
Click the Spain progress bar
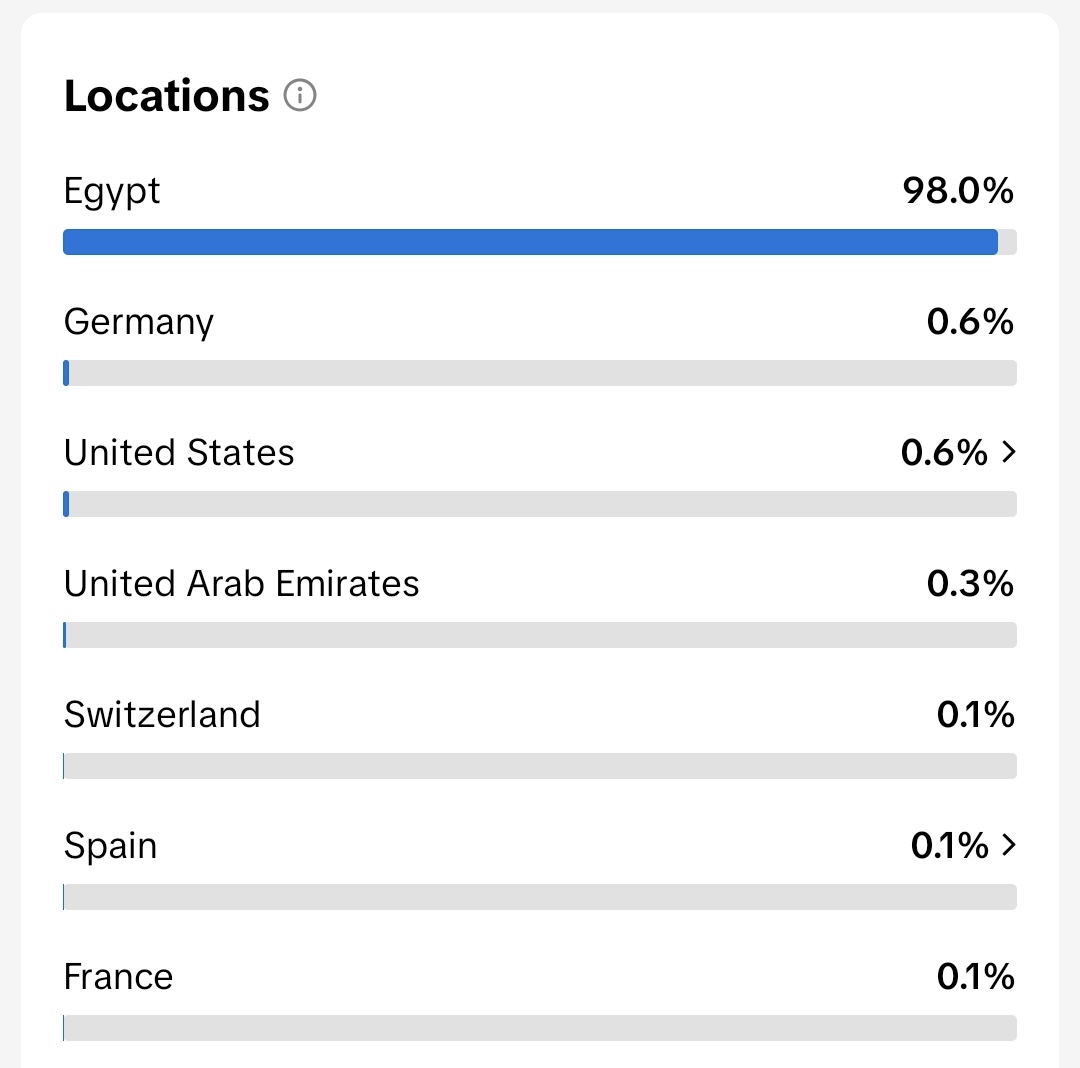coord(540,897)
